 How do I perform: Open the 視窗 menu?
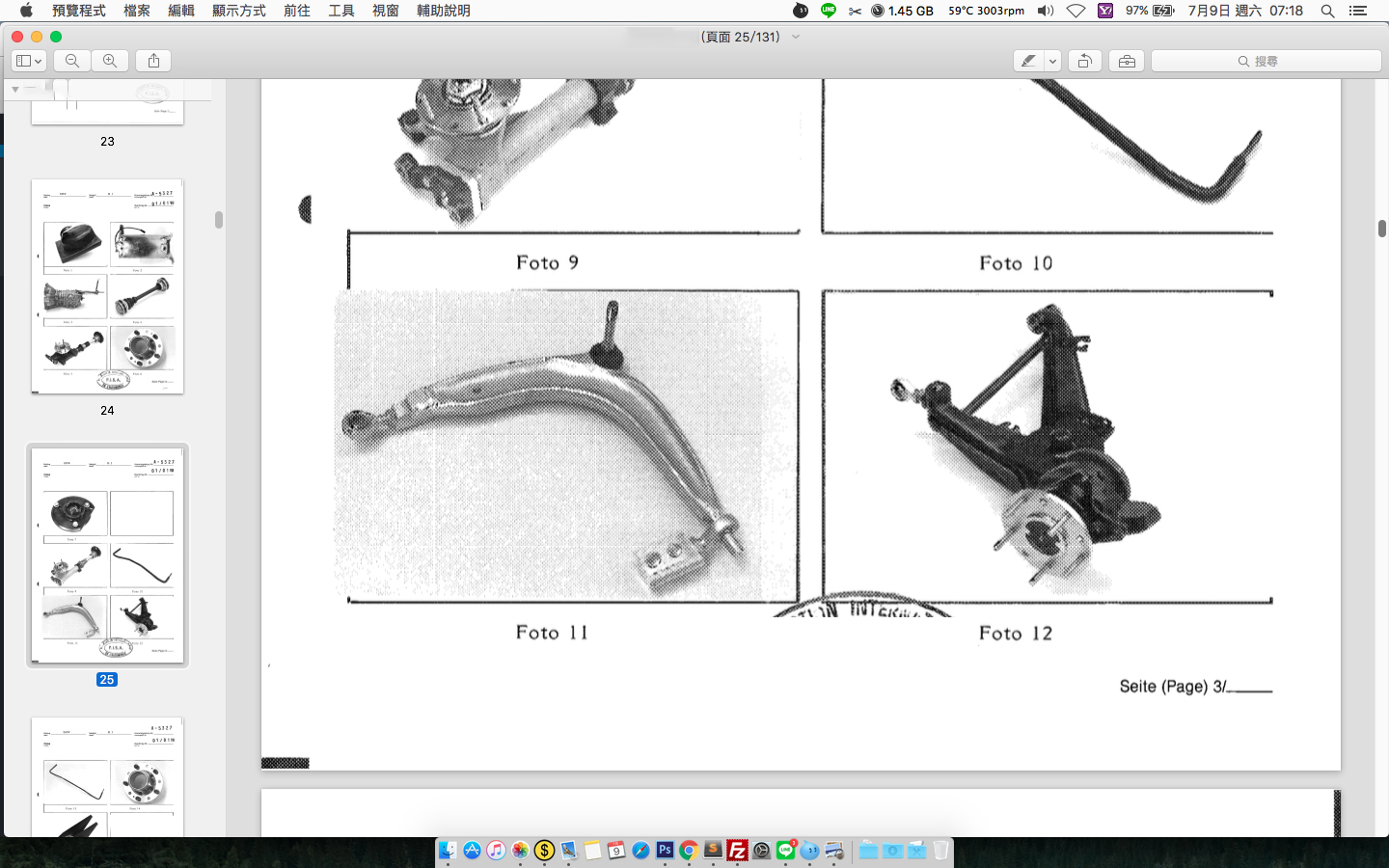click(386, 11)
